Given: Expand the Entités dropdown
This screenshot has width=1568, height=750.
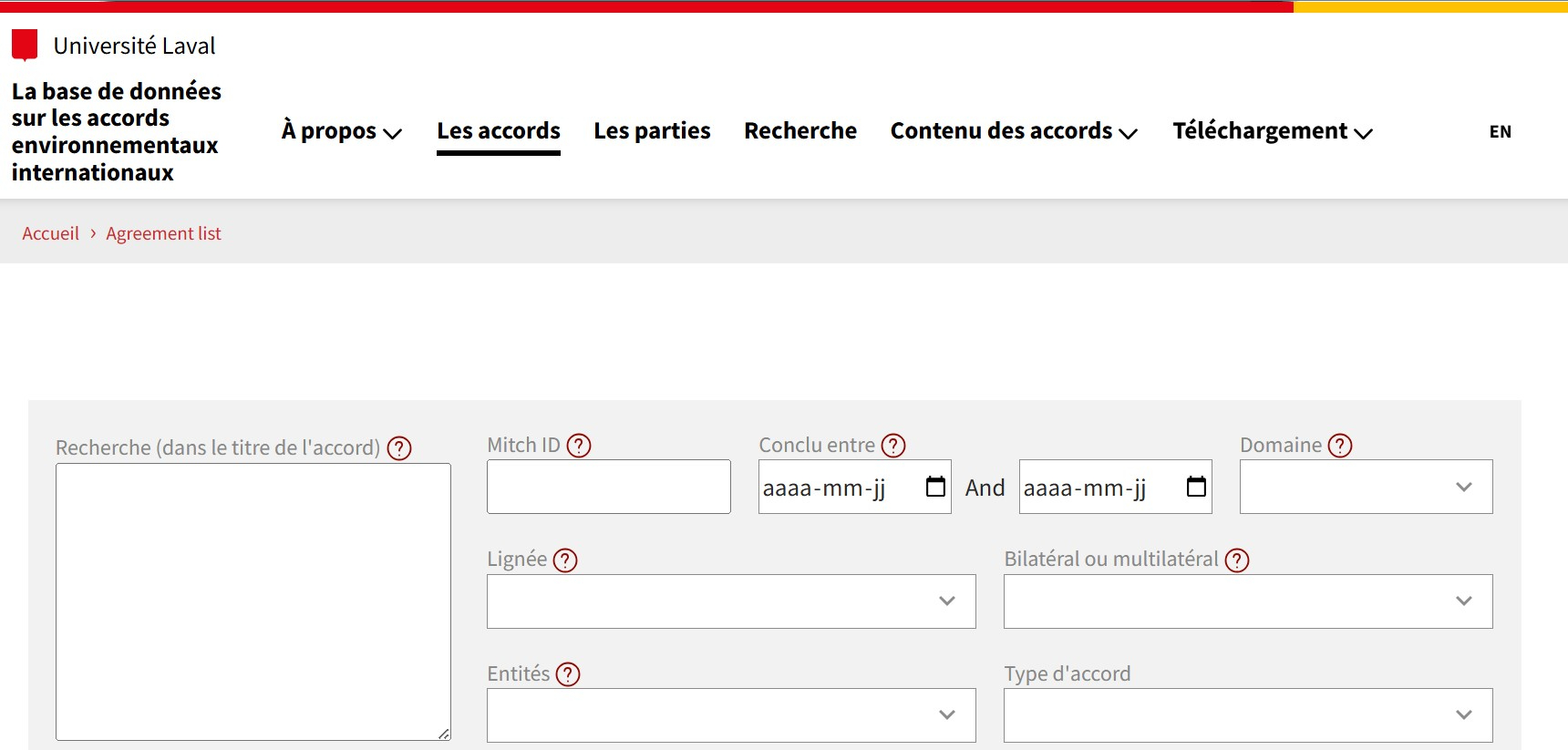Looking at the screenshot, I should pyautogui.click(x=731, y=715).
